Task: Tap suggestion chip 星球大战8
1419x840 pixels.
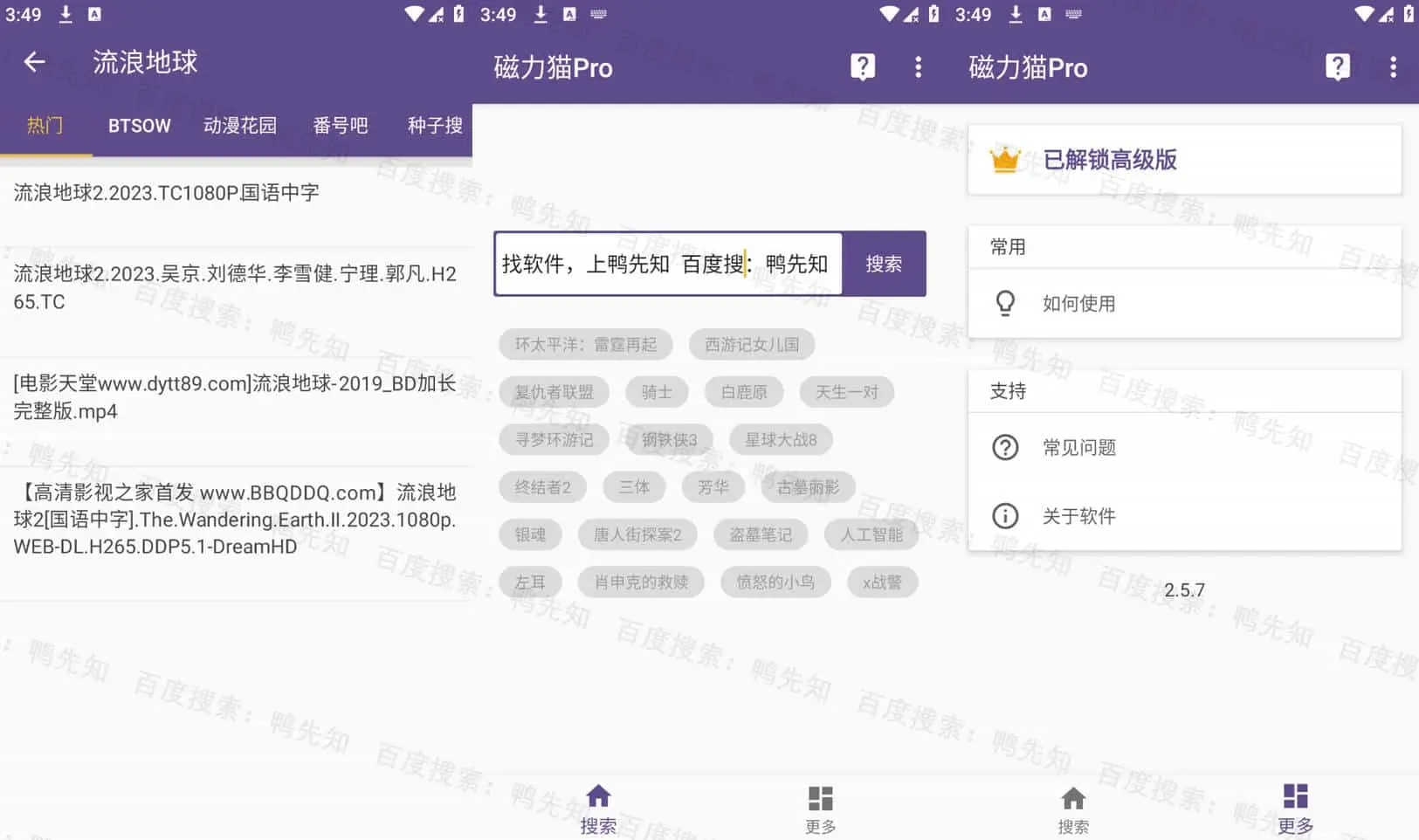Action: pyautogui.click(x=781, y=439)
